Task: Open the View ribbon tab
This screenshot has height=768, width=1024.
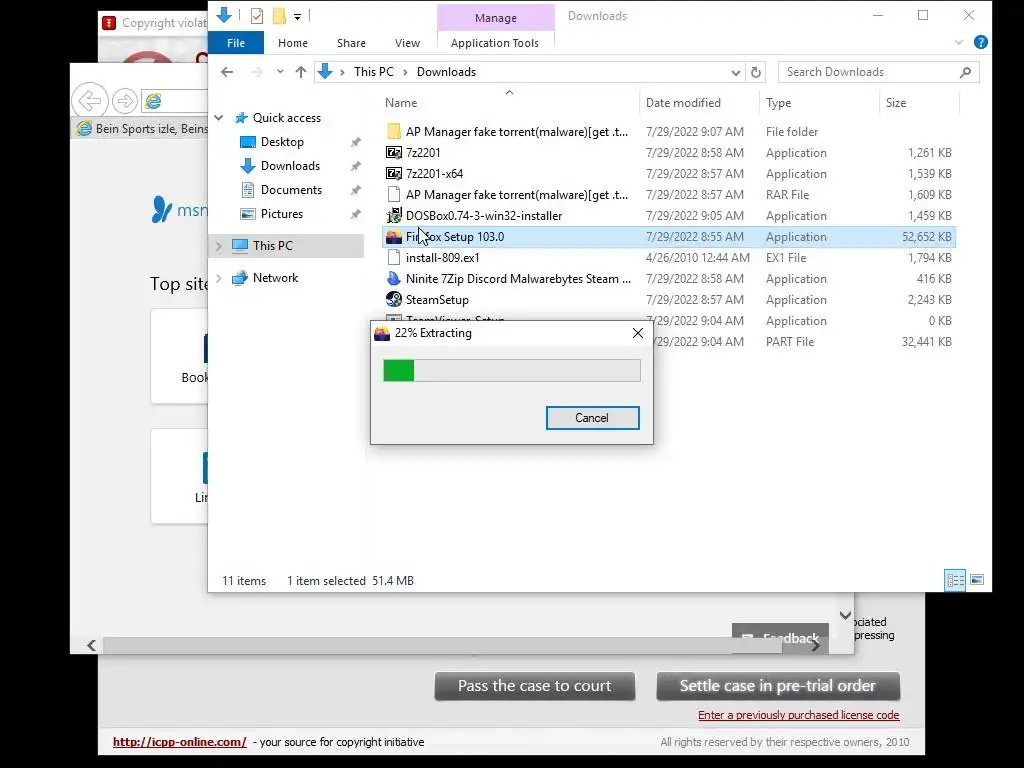Action: [408, 43]
